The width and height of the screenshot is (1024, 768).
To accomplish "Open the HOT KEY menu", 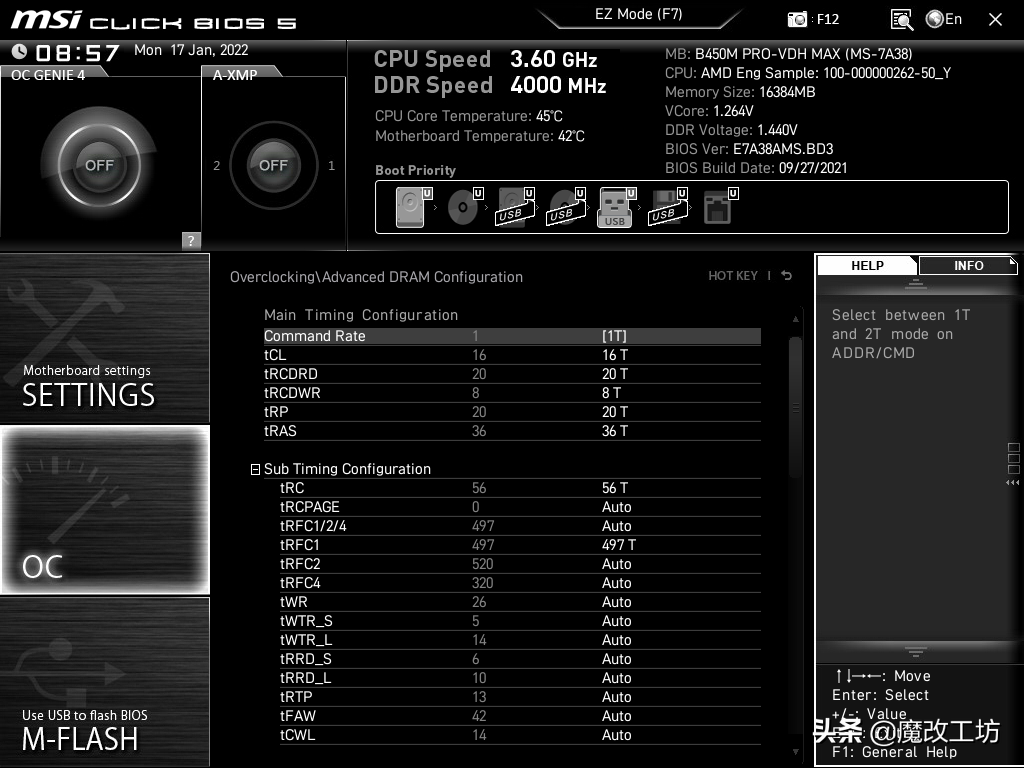I will coord(733,276).
